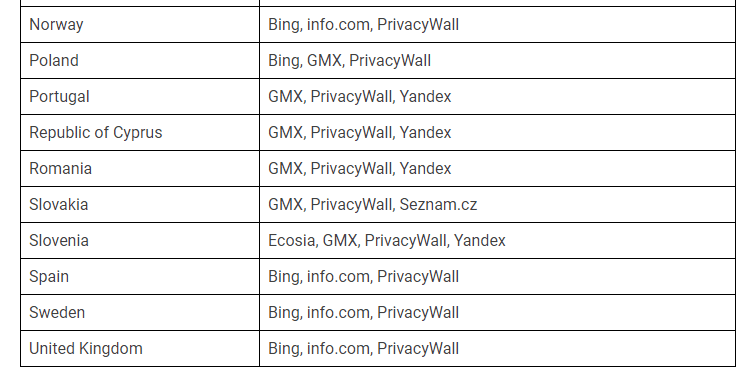This screenshot has width=745, height=373.
Task: Click Portugal's 'GMX, PrivacyWall, Yandex' text
Action: (360, 96)
